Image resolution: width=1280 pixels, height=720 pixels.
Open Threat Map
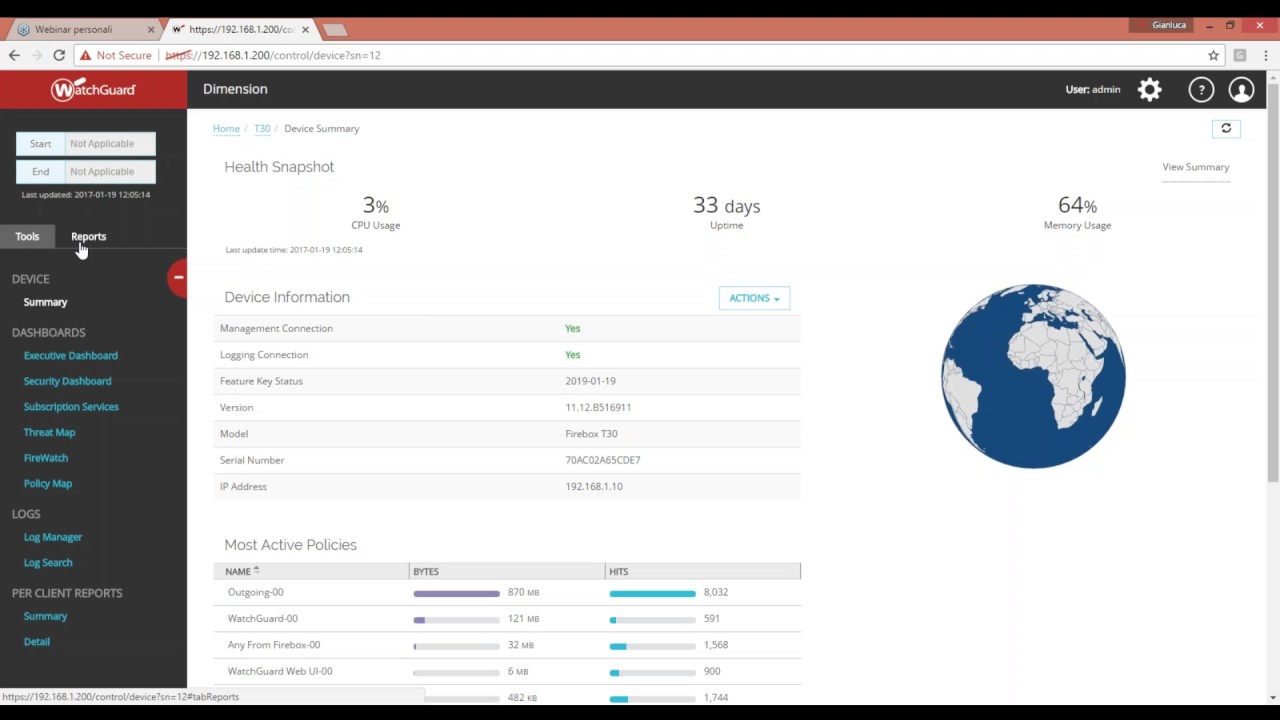pos(50,433)
